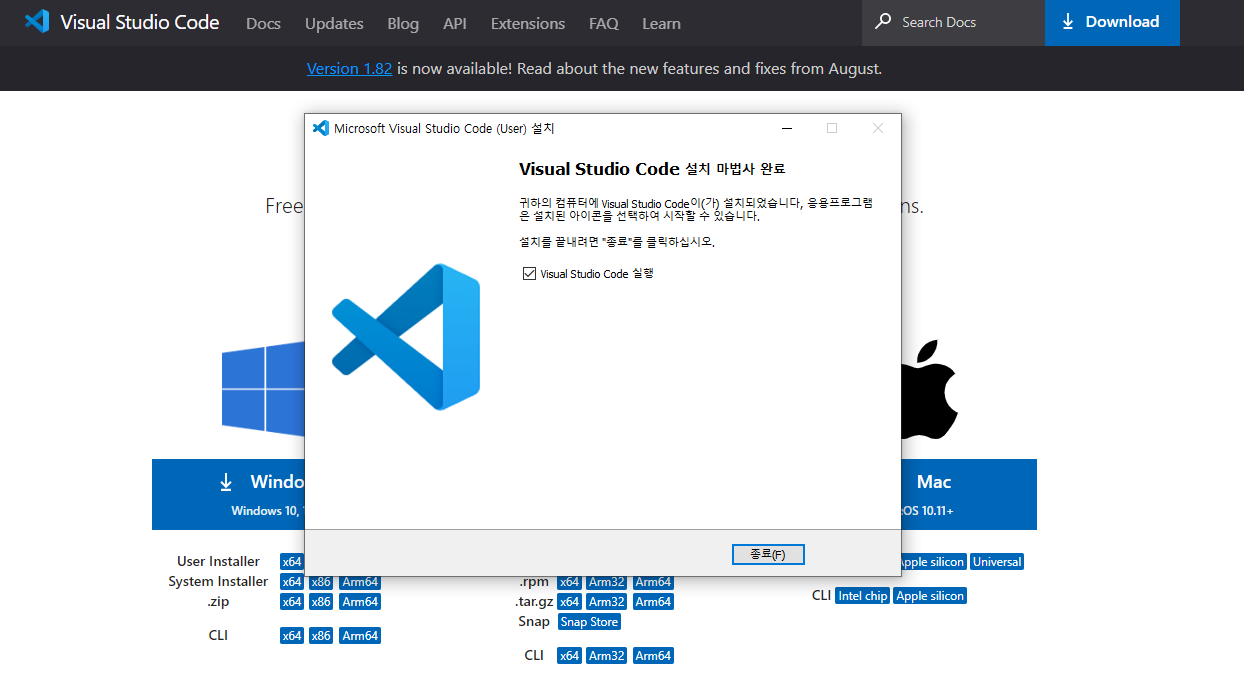
Task: Open the API navigation item
Action: click(455, 23)
